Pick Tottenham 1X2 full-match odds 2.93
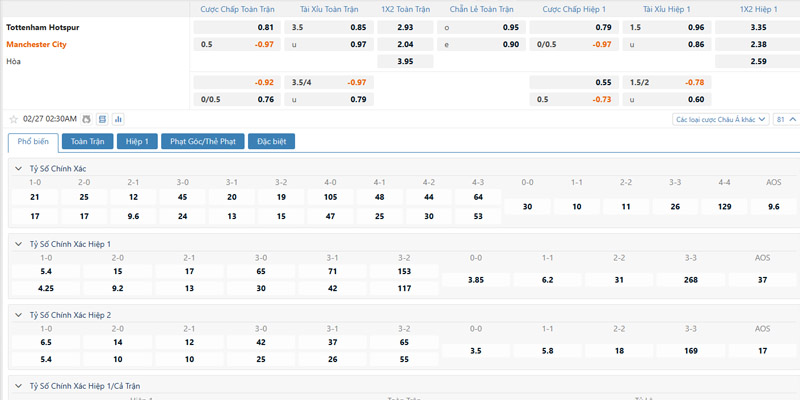The width and height of the screenshot is (800, 400). tap(405, 28)
